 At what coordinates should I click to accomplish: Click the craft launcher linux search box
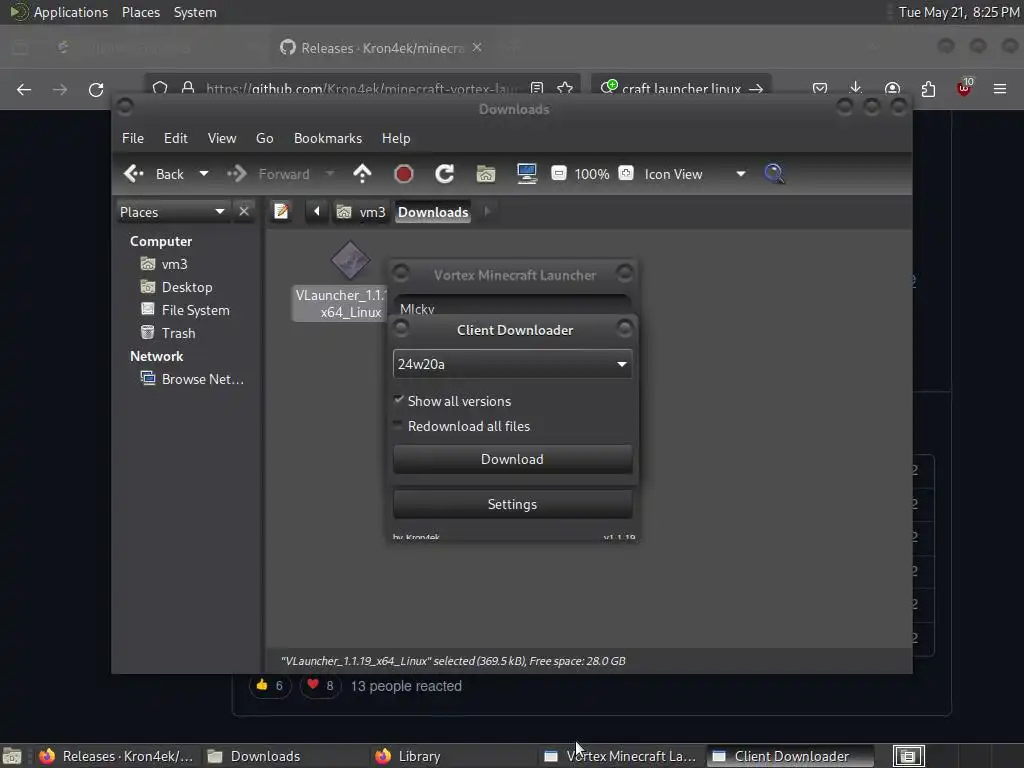point(681,89)
